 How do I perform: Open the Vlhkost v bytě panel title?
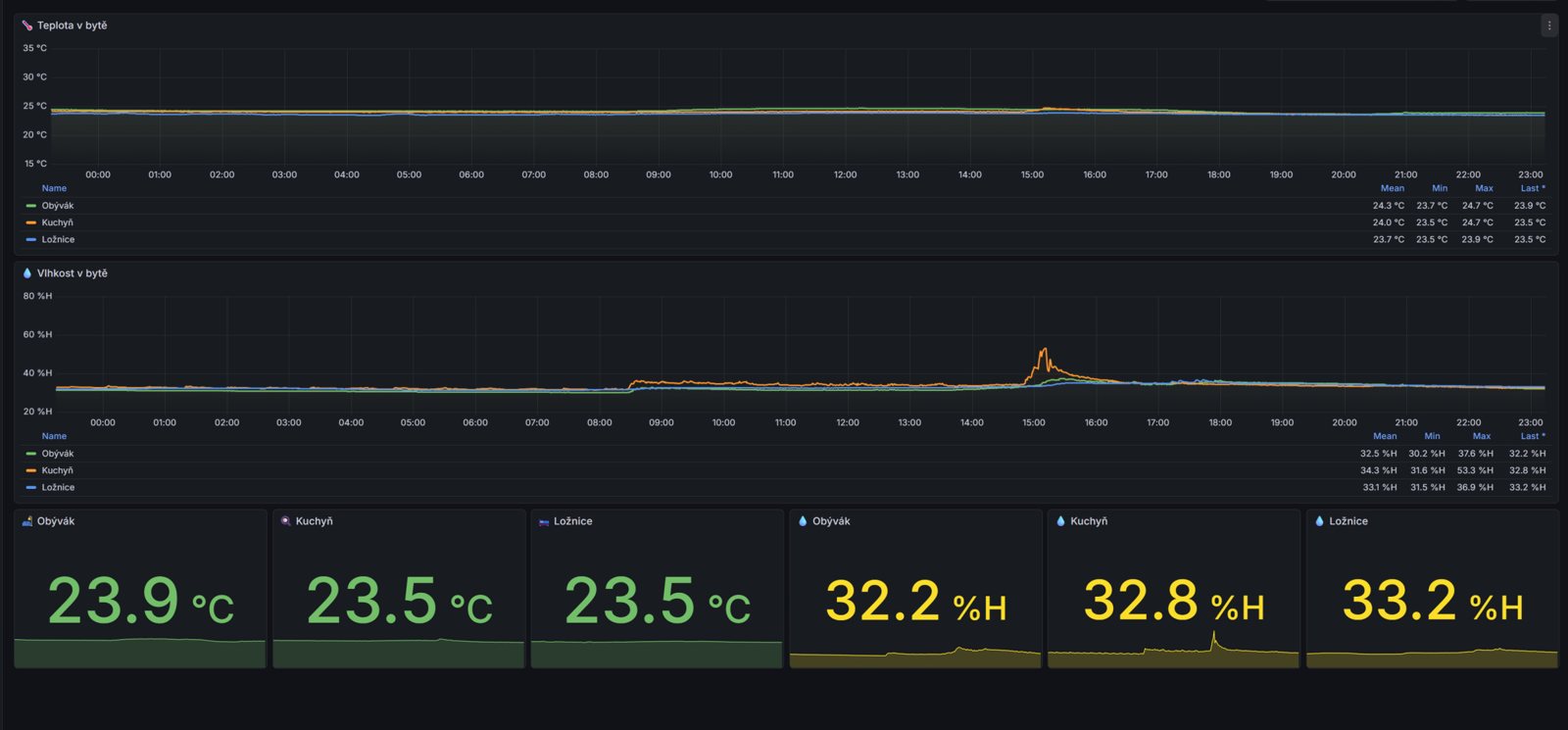coord(73,273)
